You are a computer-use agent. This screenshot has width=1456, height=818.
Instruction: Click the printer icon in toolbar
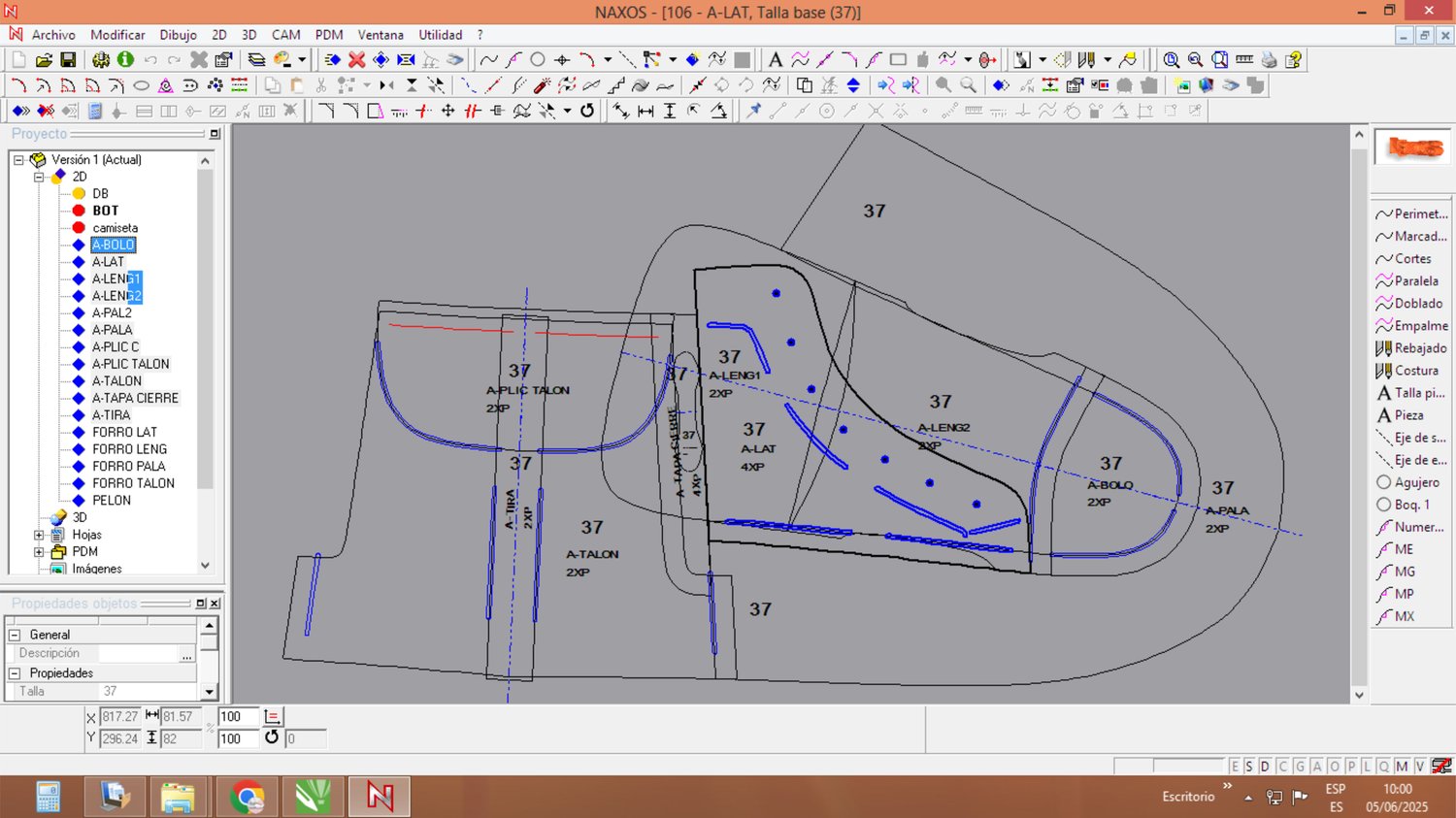click(1269, 60)
